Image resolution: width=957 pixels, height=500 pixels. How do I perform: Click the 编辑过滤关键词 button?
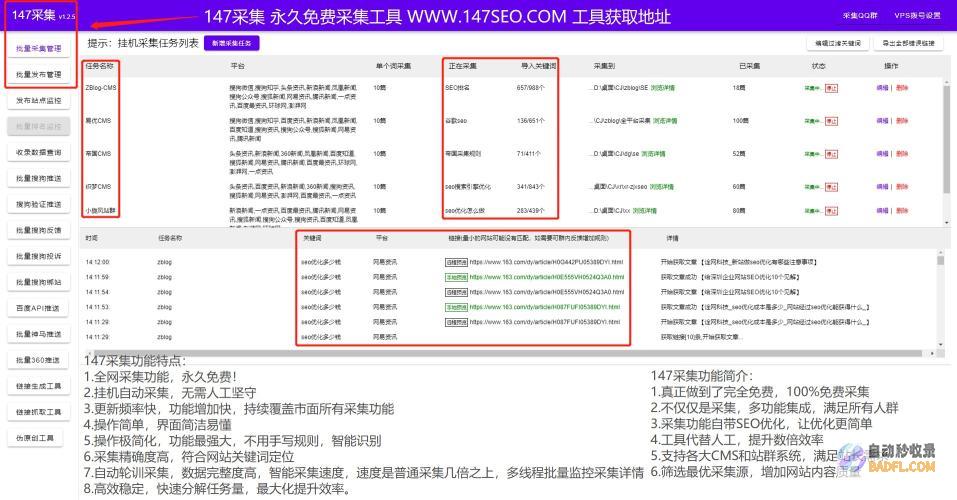tap(838, 43)
